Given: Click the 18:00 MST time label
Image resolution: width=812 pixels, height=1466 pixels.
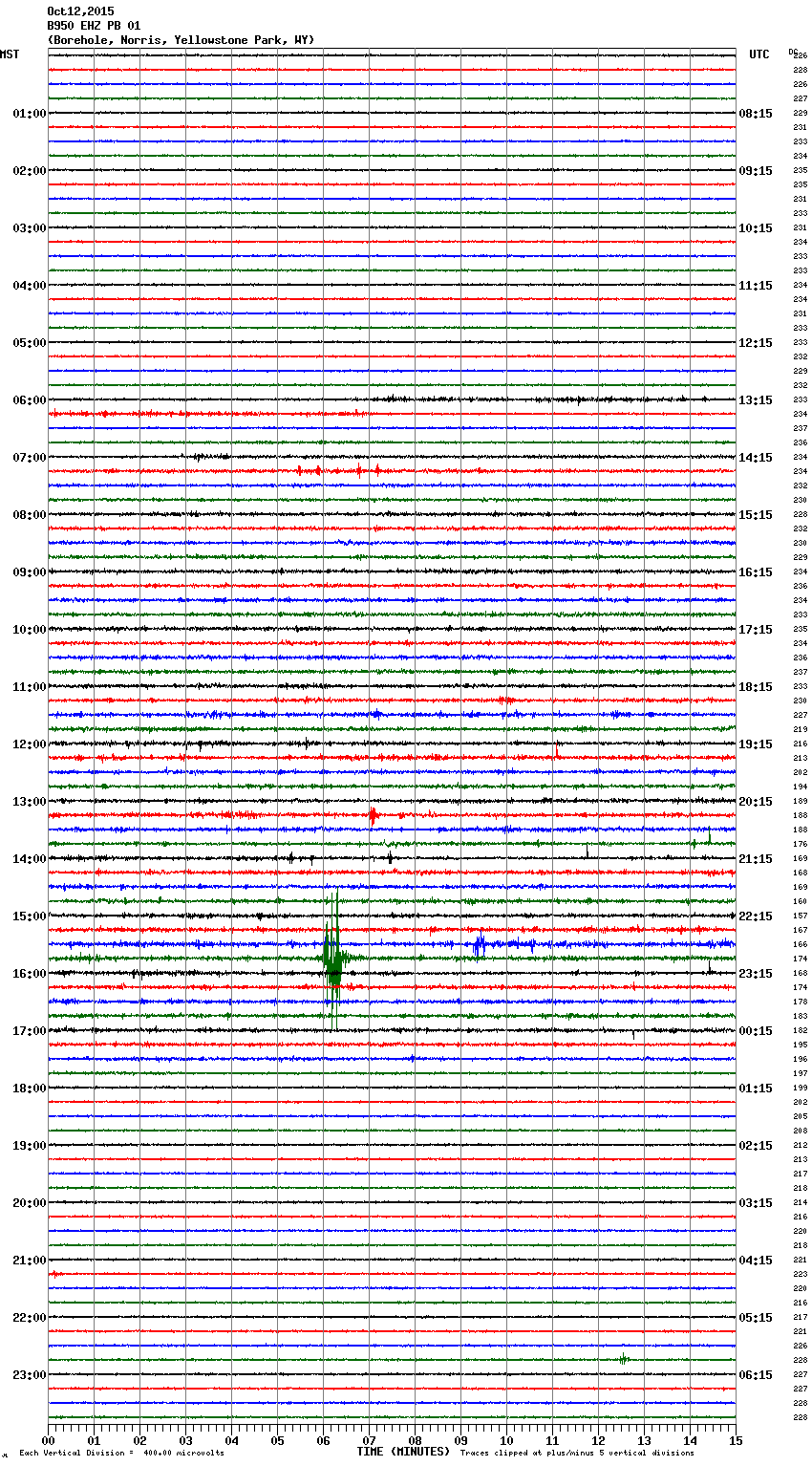Looking at the screenshot, I should pyautogui.click(x=29, y=1089).
